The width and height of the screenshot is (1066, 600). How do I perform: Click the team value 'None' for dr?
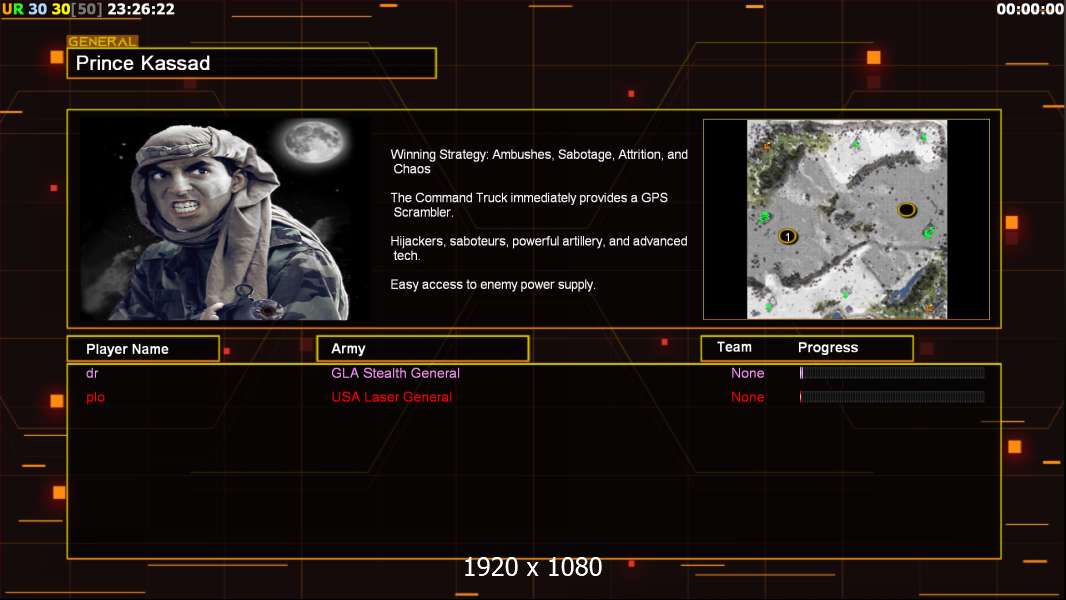click(748, 373)
